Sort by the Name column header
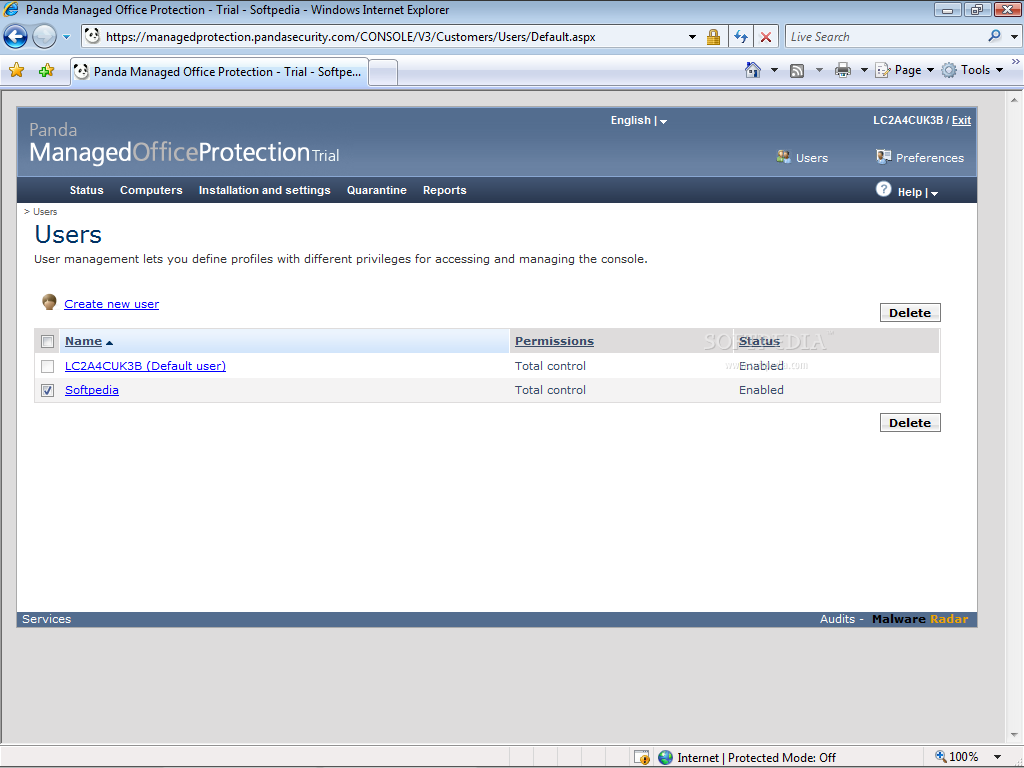The image size is (1024, 768). point(84,341)
